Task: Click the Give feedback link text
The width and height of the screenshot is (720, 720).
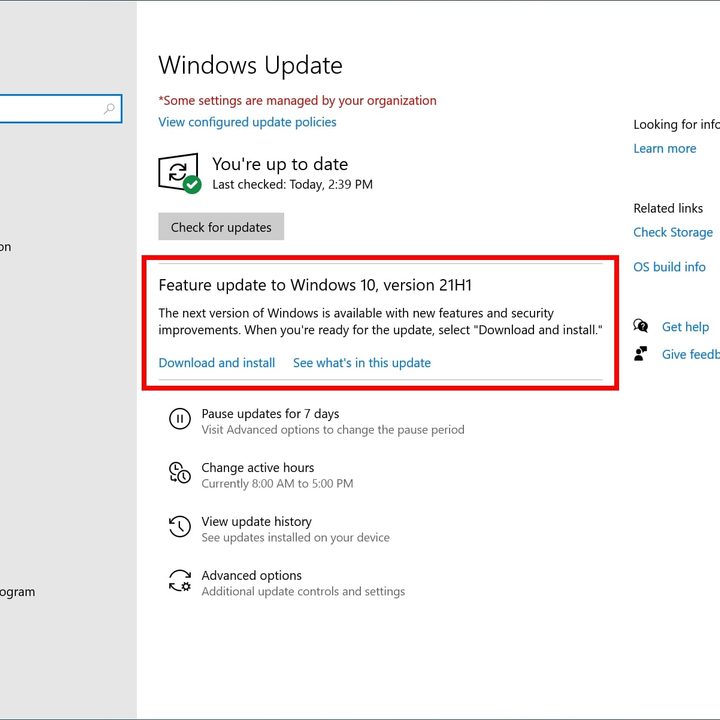Action: point(691,354)
